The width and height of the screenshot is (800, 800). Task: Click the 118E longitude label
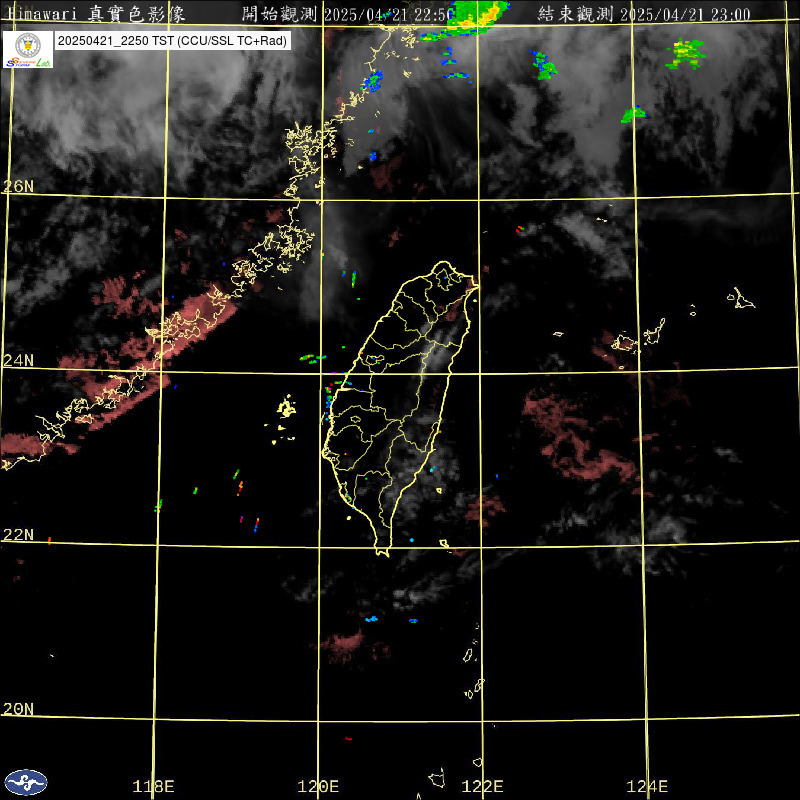click(153, 786)
